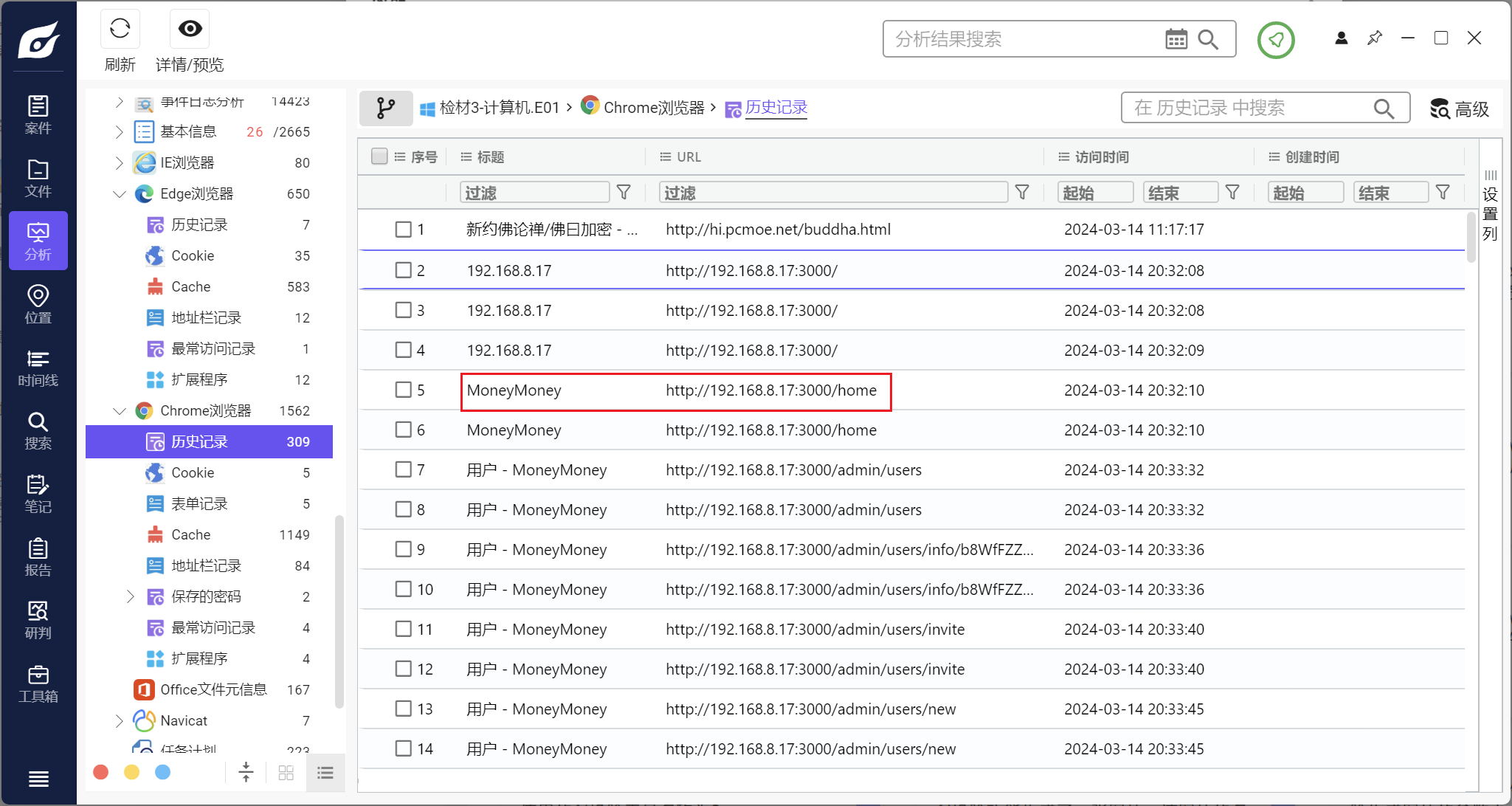Open the 笔记 sidebar section

click(x=38, y=494)
